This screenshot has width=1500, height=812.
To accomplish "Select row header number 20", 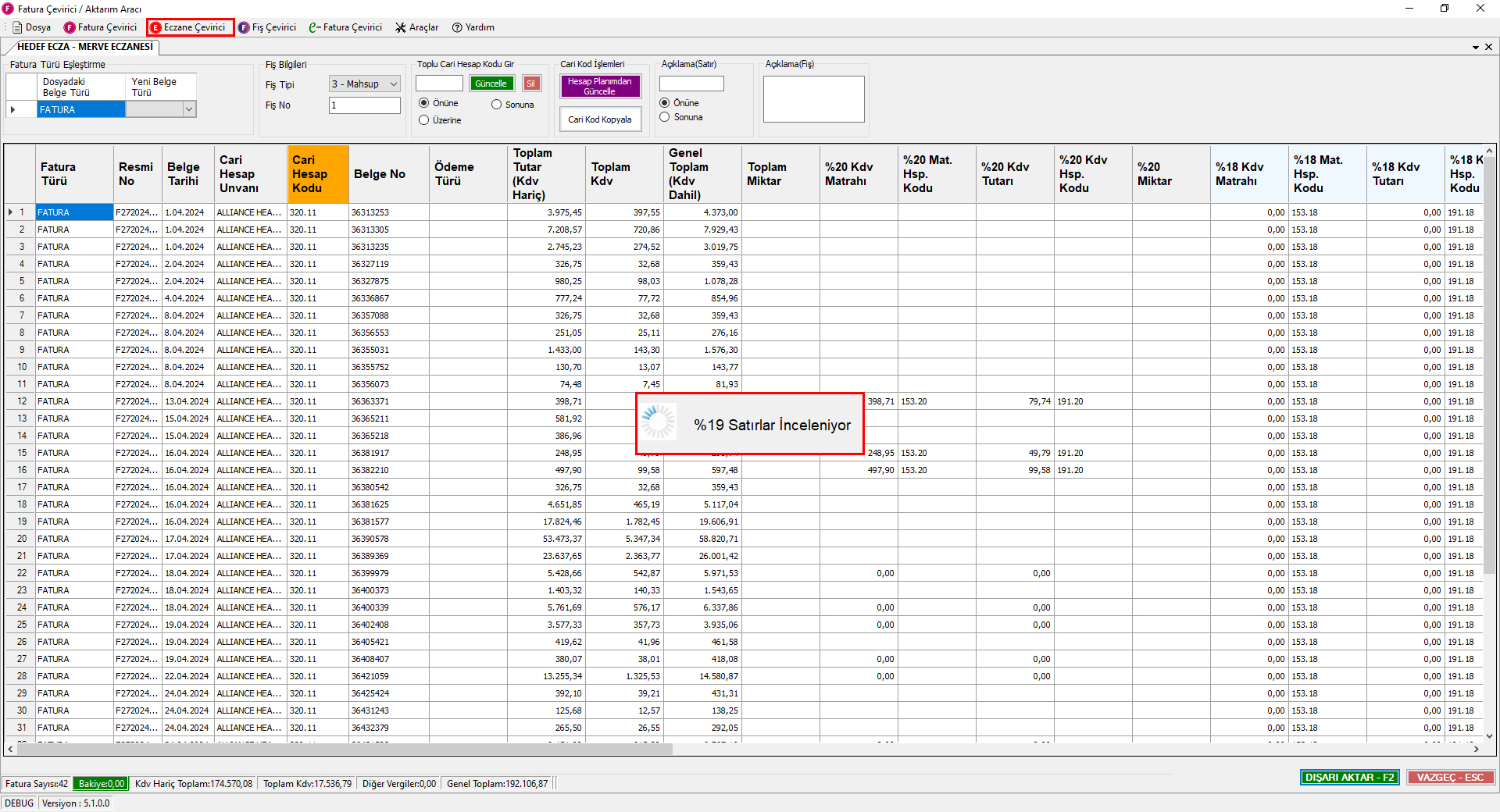I will click(21, 539).
